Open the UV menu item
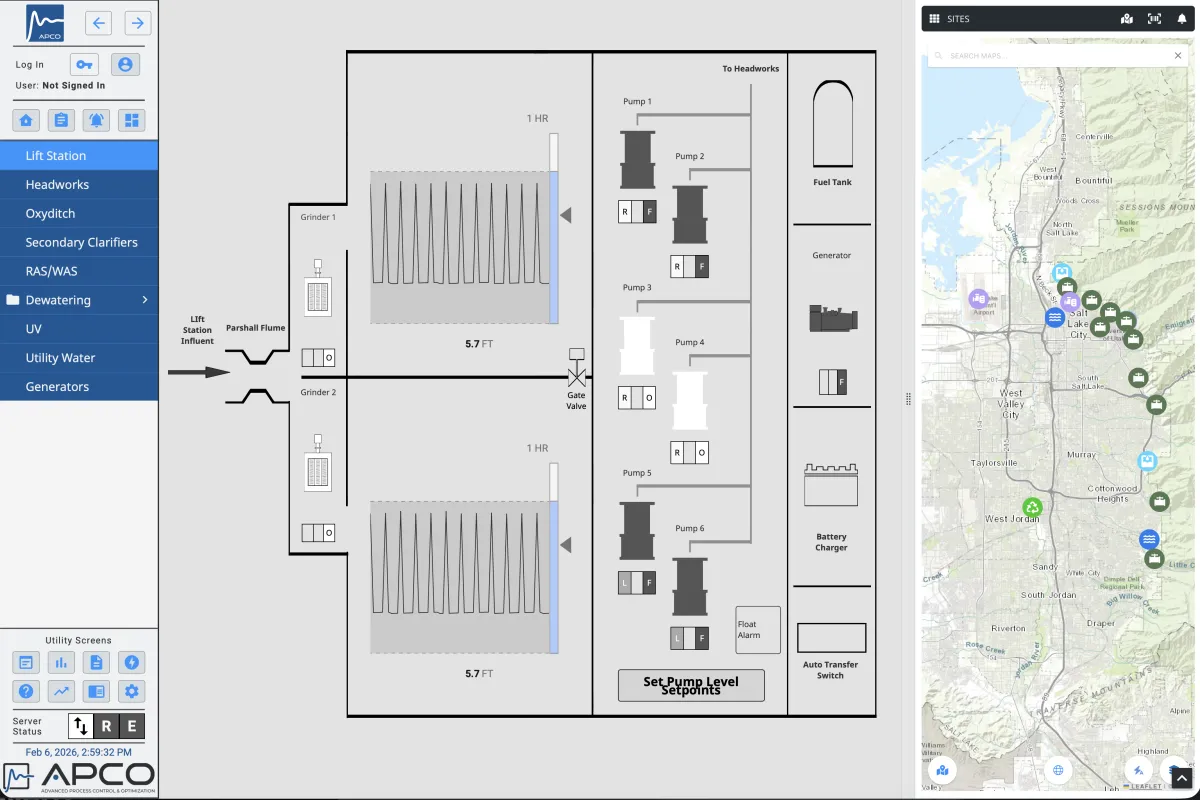 (79, 329)
